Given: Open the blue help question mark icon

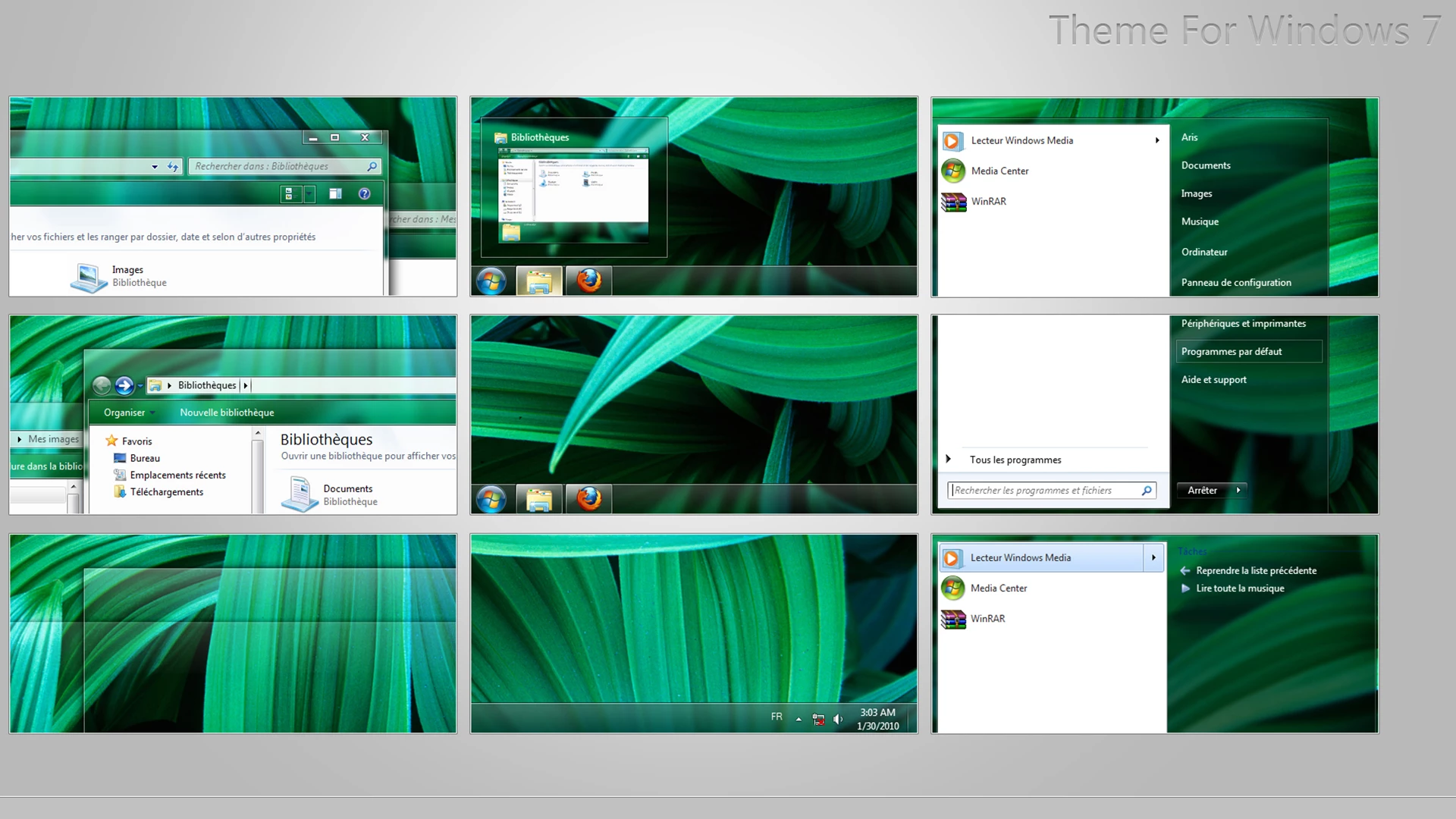Looking at the screenshot, I should click(365, 193).
